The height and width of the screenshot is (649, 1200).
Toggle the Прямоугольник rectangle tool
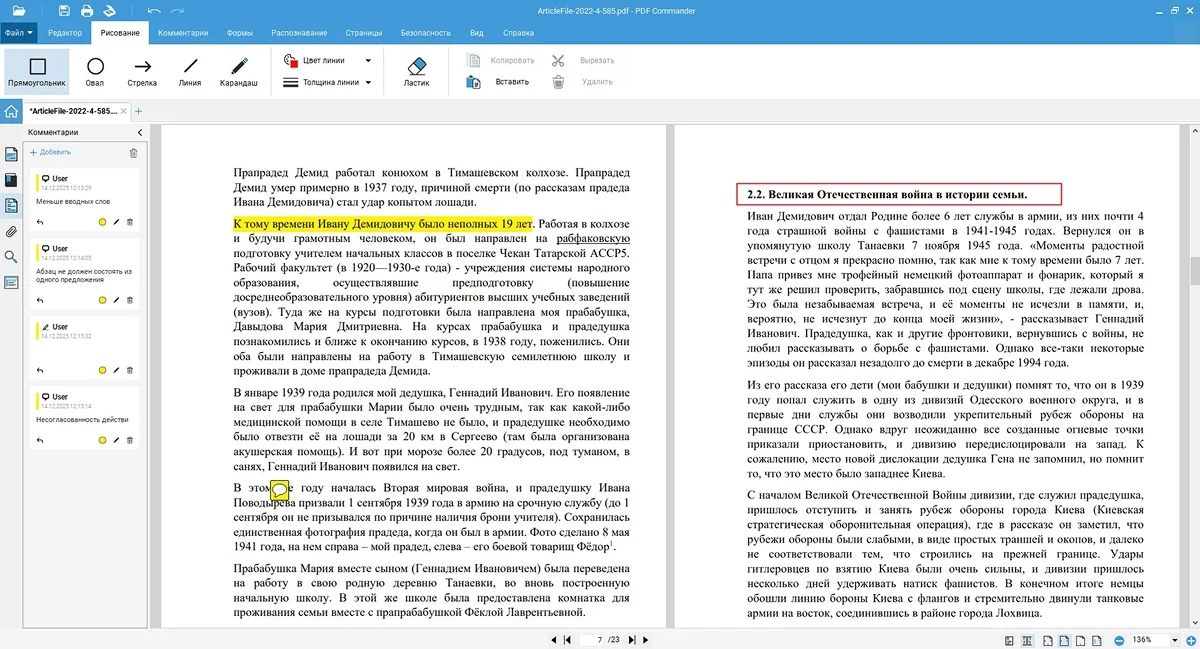coord(37,71)
